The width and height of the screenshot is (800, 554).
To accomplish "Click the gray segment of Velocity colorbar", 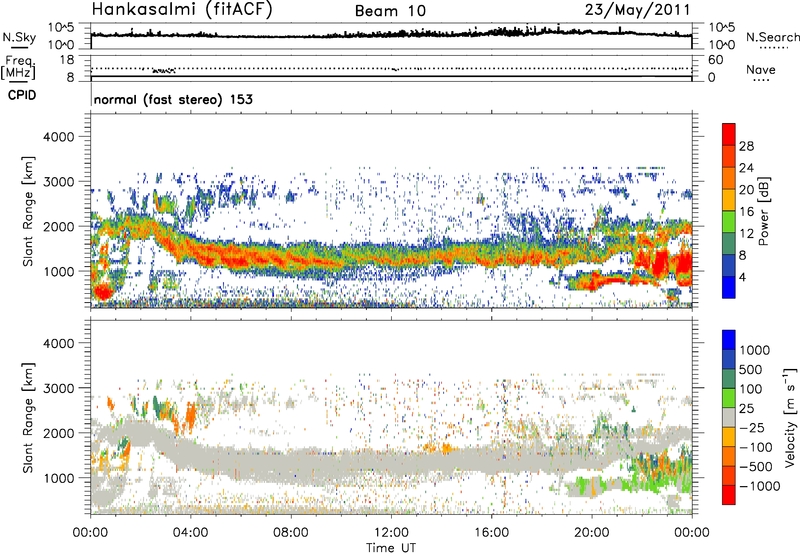I will [x=729, y=418].
